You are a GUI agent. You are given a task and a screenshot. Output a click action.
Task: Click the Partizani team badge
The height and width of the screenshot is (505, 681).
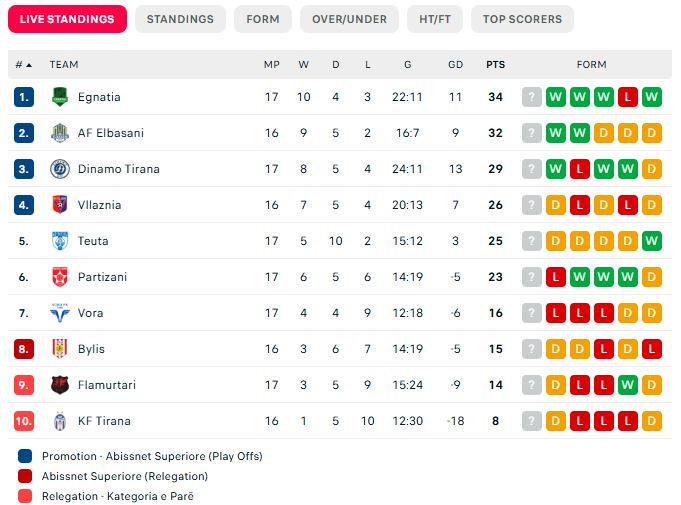click(x=60, y=277)
